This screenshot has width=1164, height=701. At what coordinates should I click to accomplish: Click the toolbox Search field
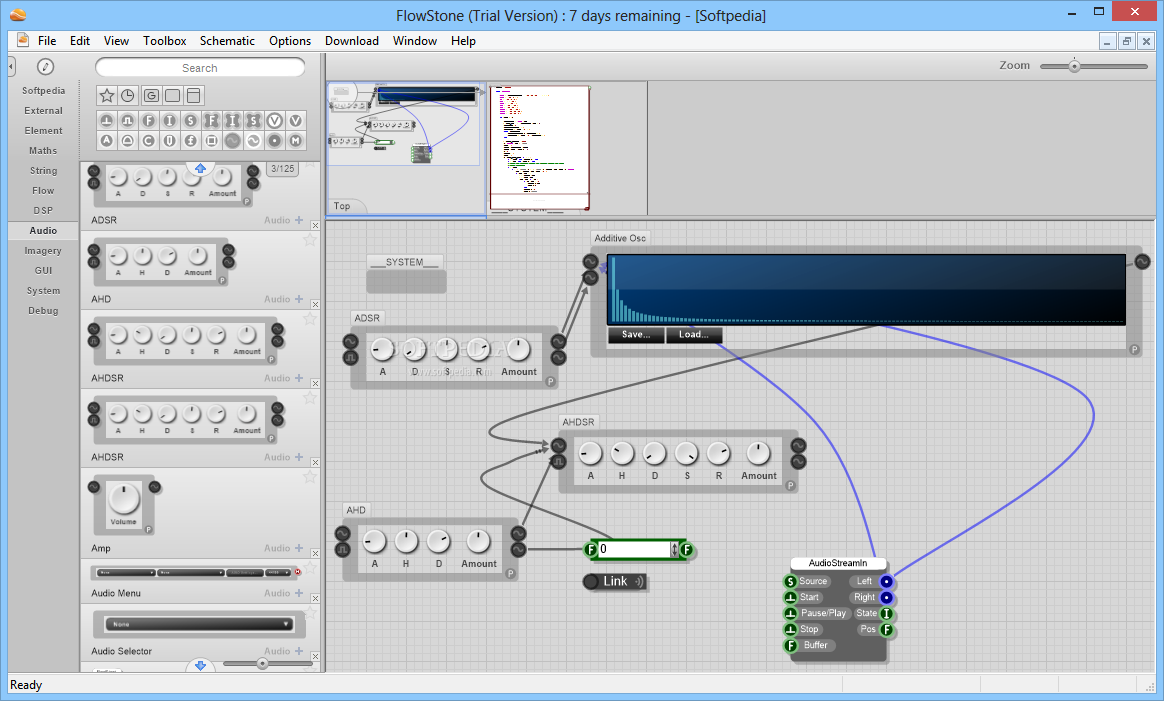[200, 68]
